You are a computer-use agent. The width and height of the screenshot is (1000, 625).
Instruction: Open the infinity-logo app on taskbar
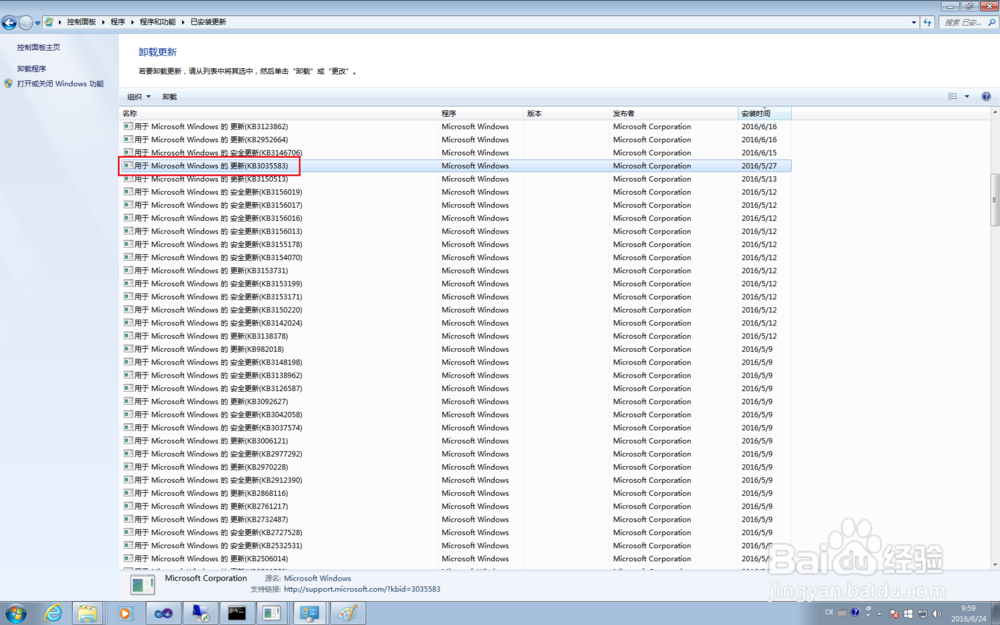pyautogui.click(x=163, y=614)
